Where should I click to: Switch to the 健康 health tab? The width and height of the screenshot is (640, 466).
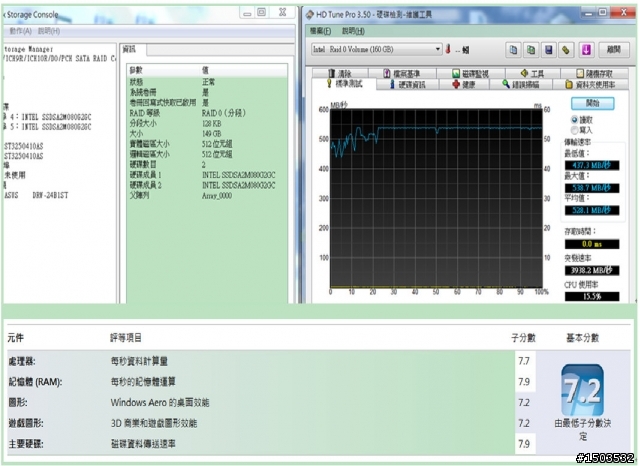[464, 84]
